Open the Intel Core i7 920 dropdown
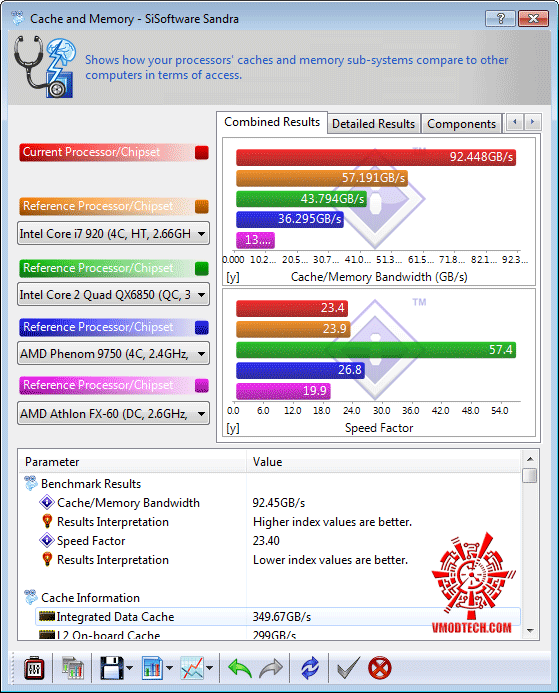The width and height of the screenshot is (559, 693). coord(113,233)
